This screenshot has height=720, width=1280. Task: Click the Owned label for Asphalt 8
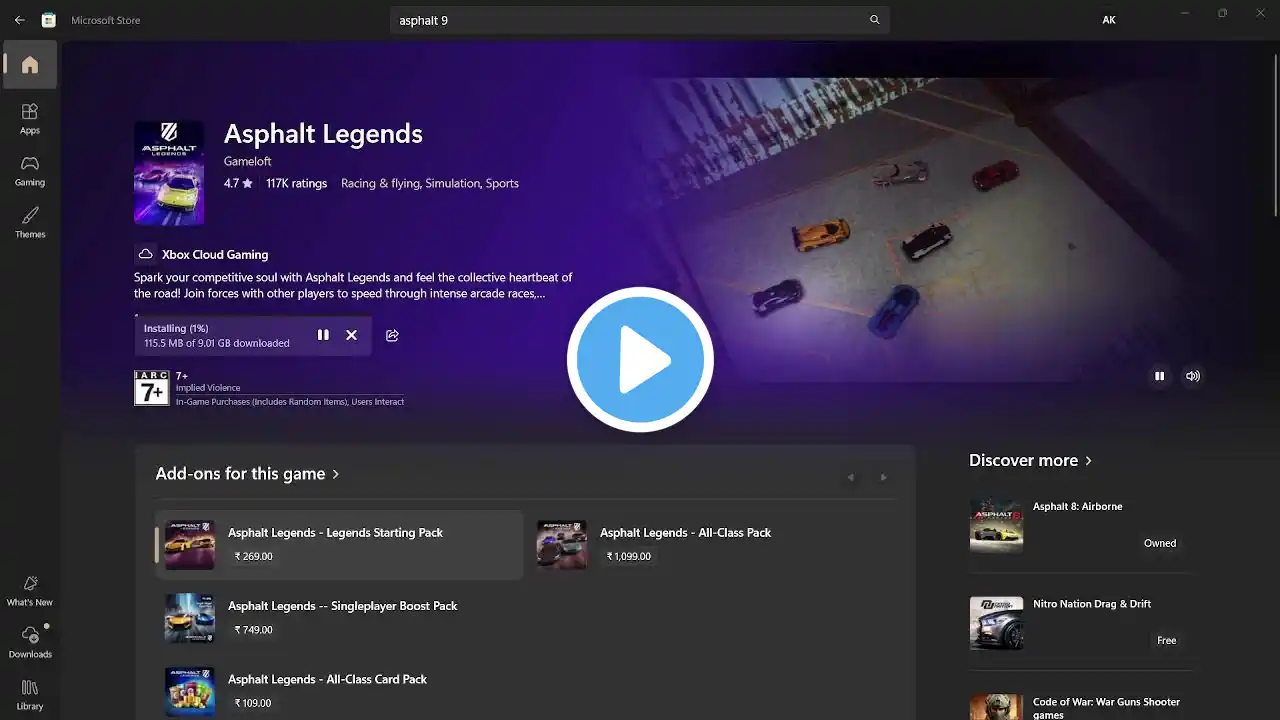1160,543
